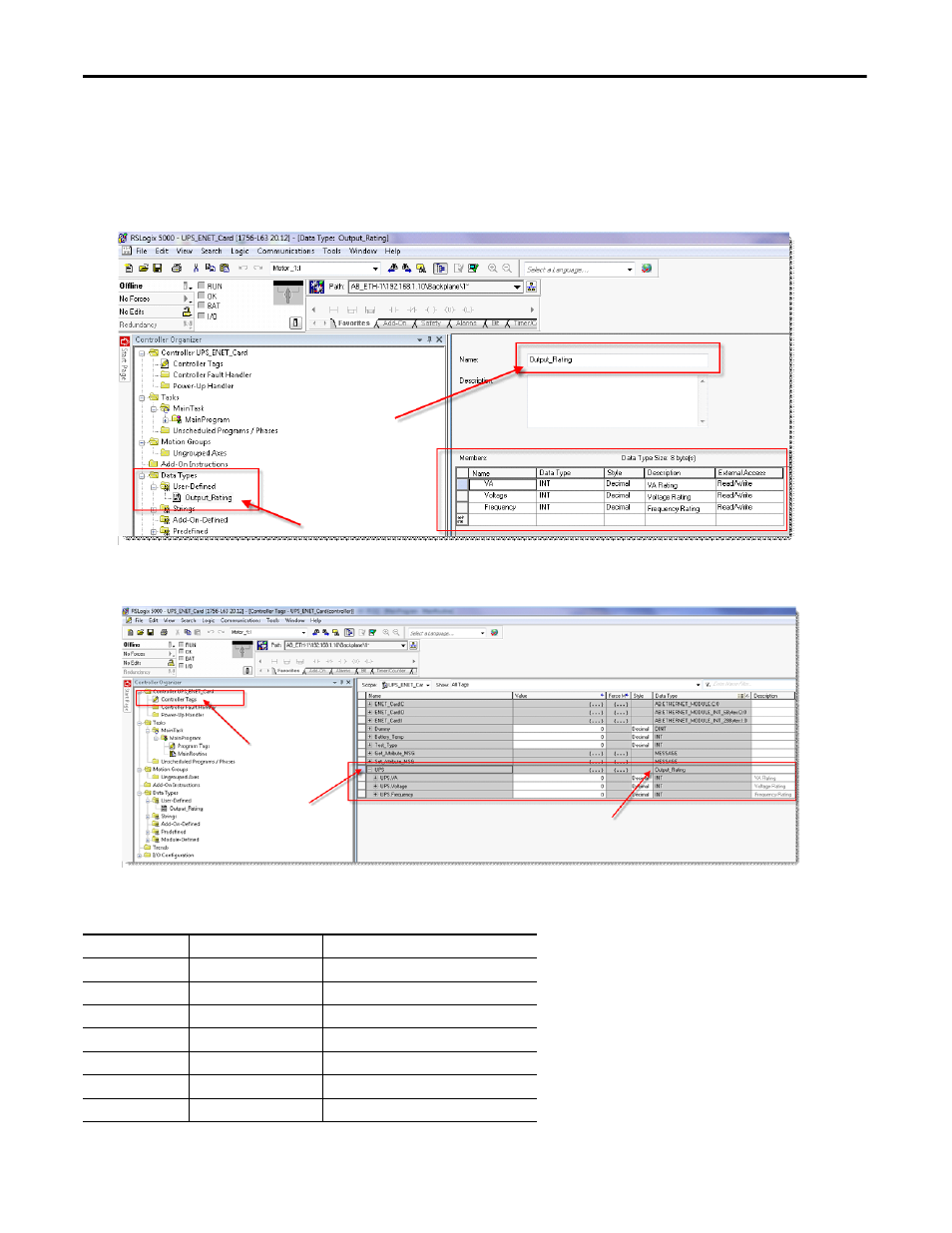Collapse Tasks tree node in upper organizer
Screen dimensions: 952x1233
(142, 397)
